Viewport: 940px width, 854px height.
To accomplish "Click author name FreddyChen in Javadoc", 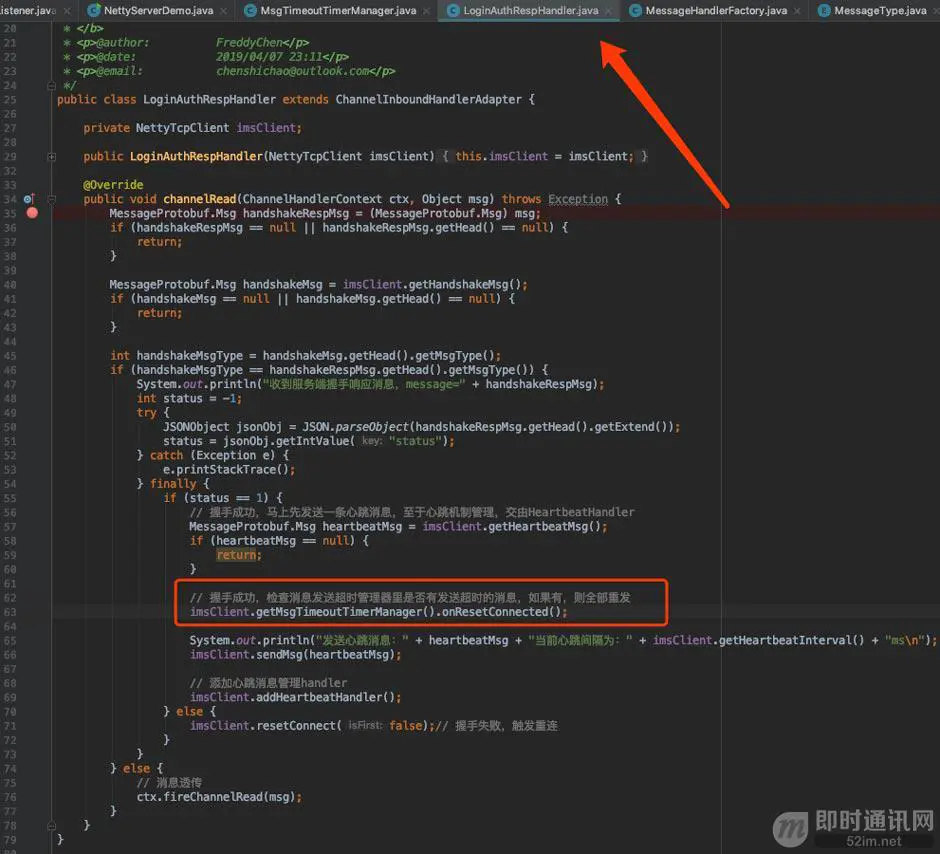I will tap(249, 43).
